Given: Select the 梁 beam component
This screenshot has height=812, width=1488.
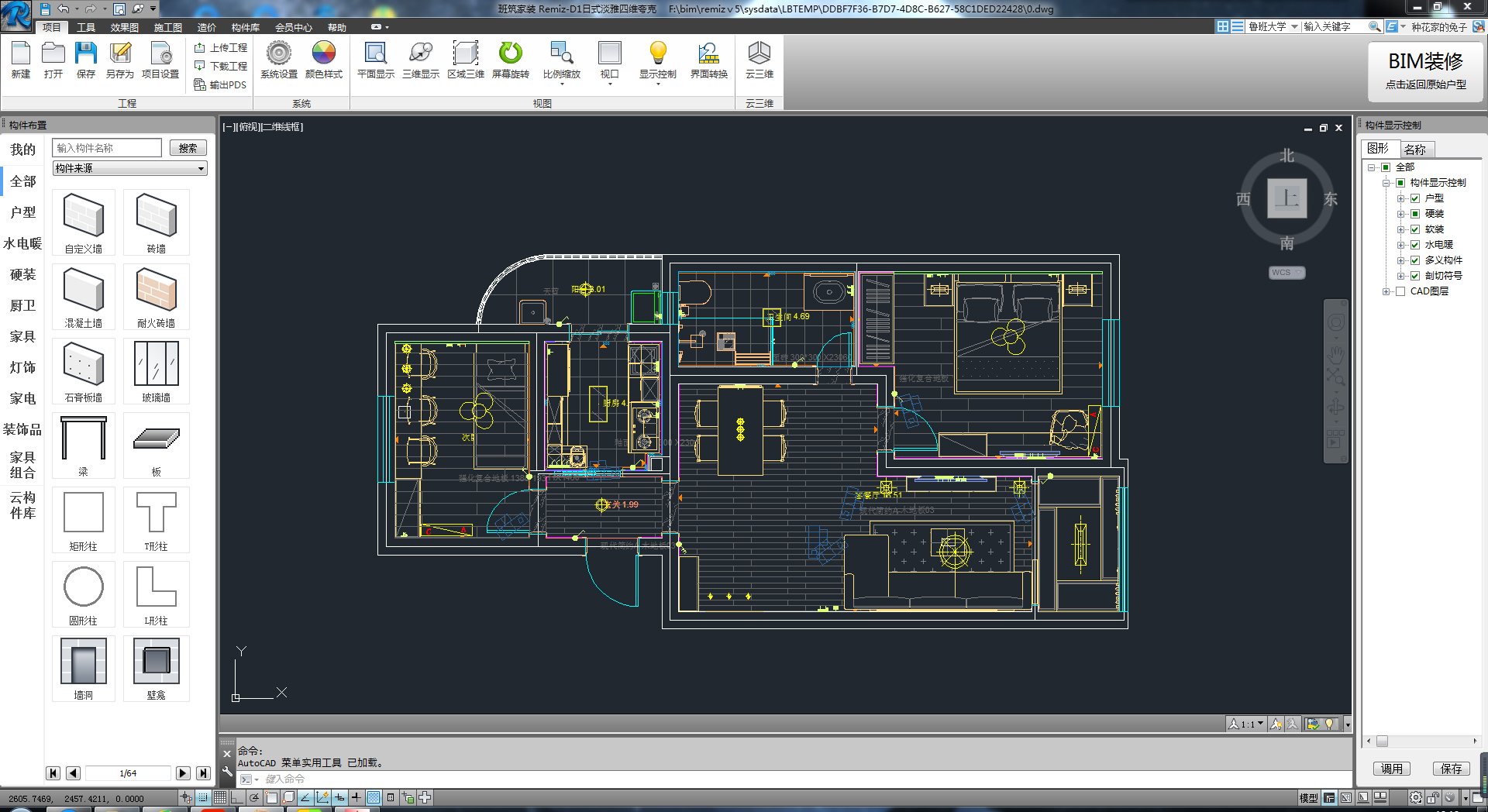Looking at the screenshot, I should pos(84,446).
